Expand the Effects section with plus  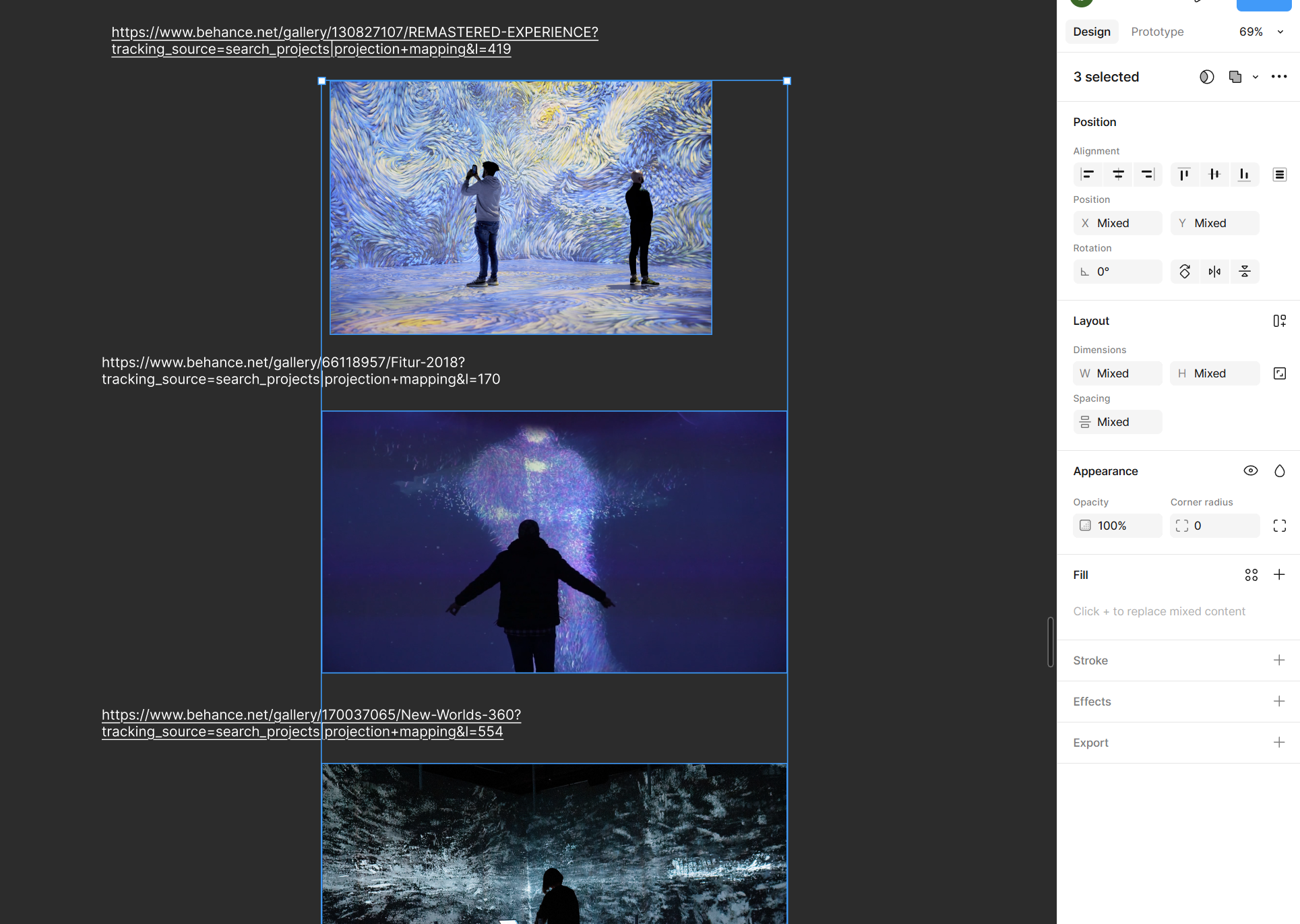(x=1278, y=702)
